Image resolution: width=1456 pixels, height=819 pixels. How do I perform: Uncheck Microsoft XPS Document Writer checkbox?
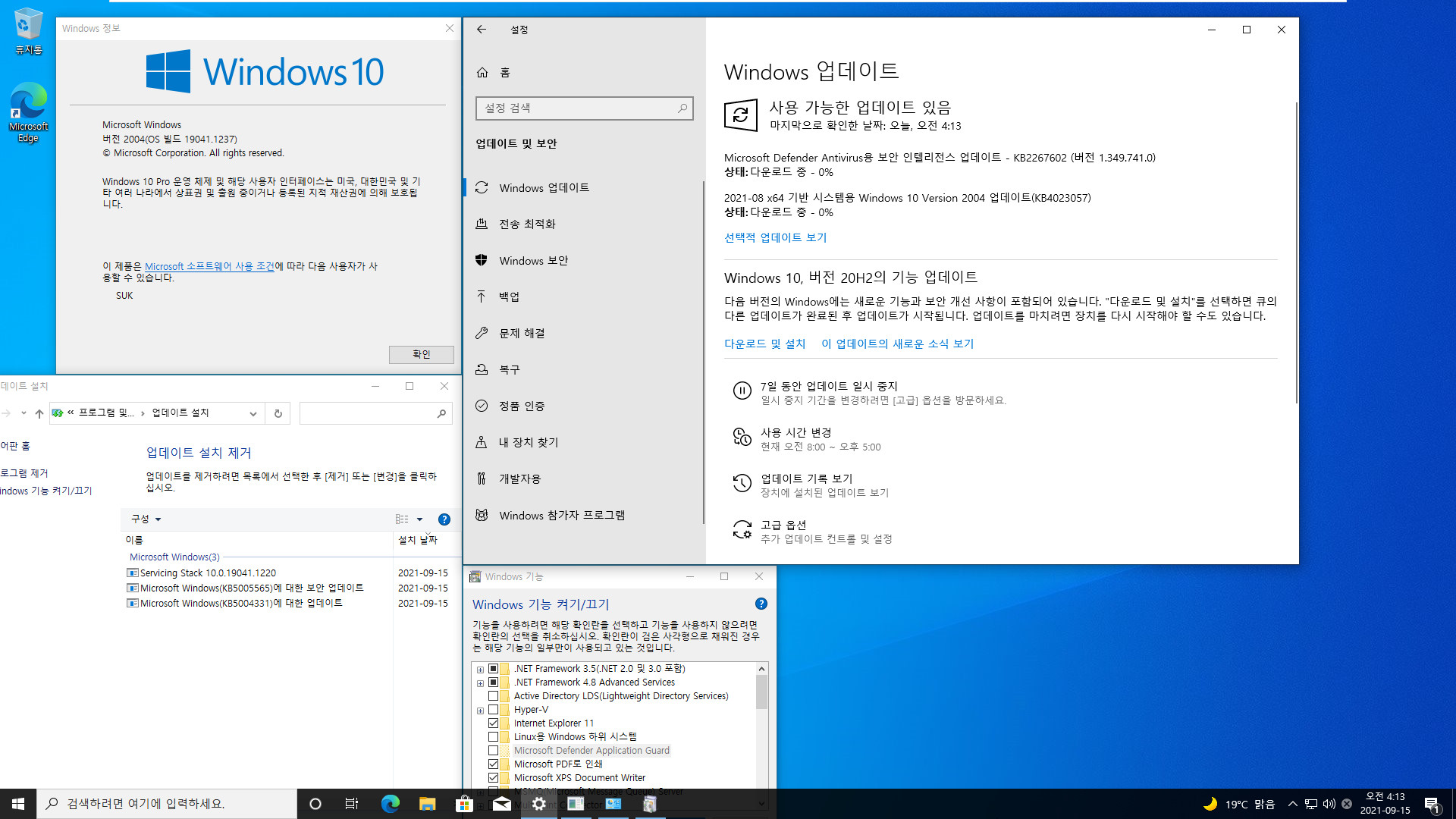point(493,778)
